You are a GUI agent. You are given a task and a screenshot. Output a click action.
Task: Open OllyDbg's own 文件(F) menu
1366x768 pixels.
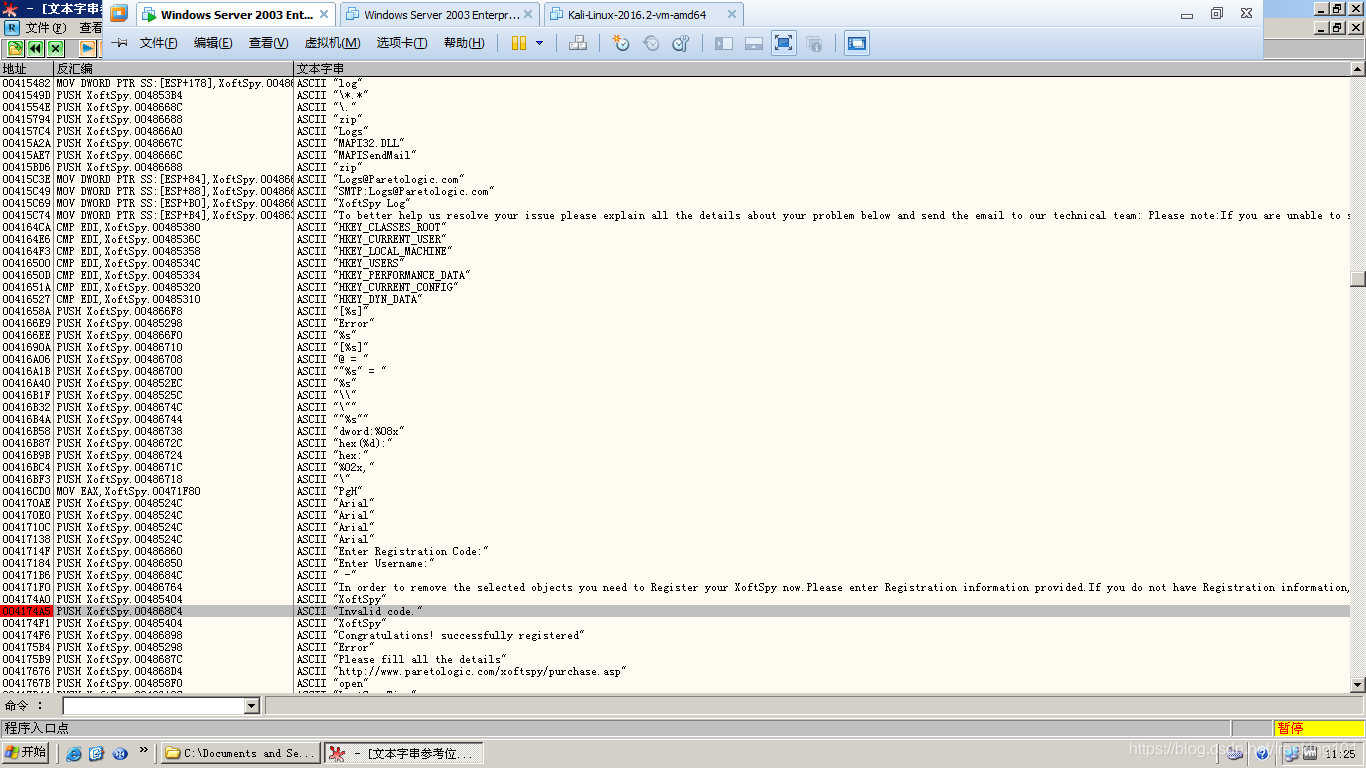(45, 28)
